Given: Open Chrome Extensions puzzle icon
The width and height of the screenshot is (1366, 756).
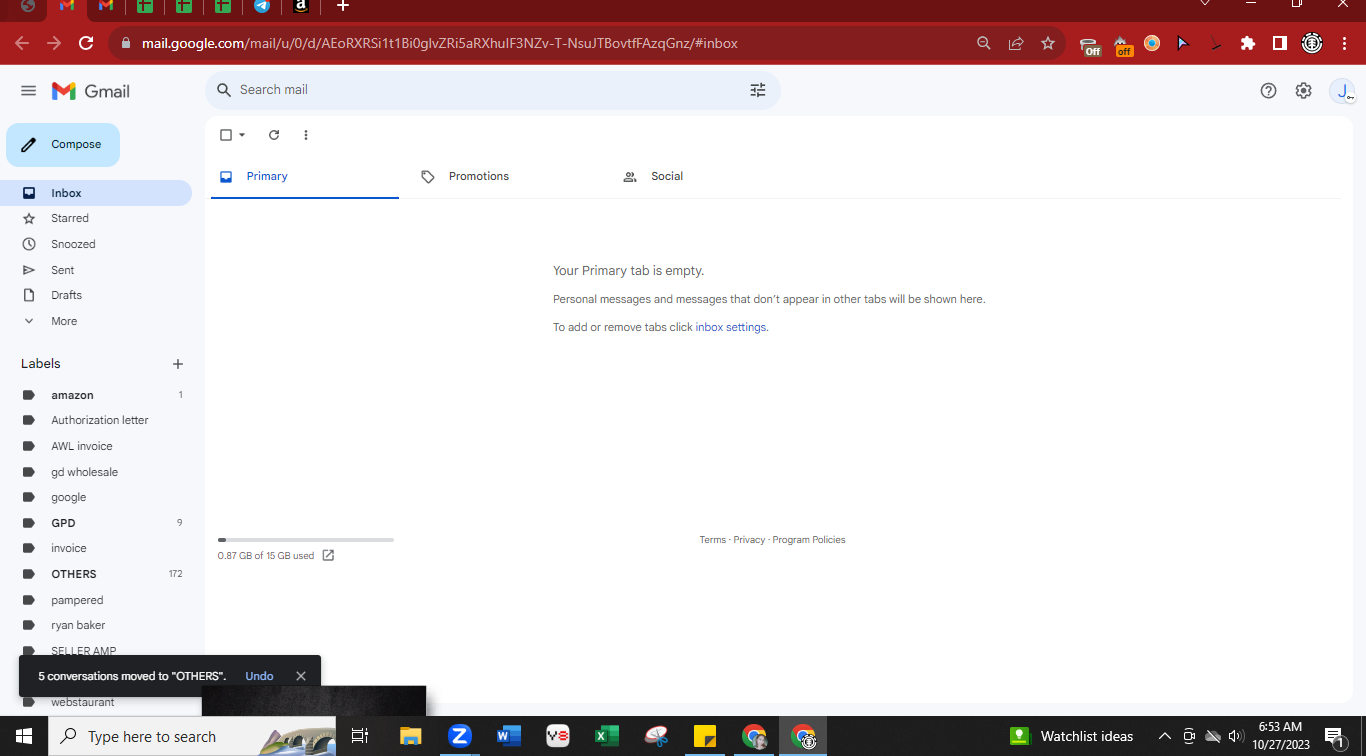Looking at the screenshot, I should 1247,43.
